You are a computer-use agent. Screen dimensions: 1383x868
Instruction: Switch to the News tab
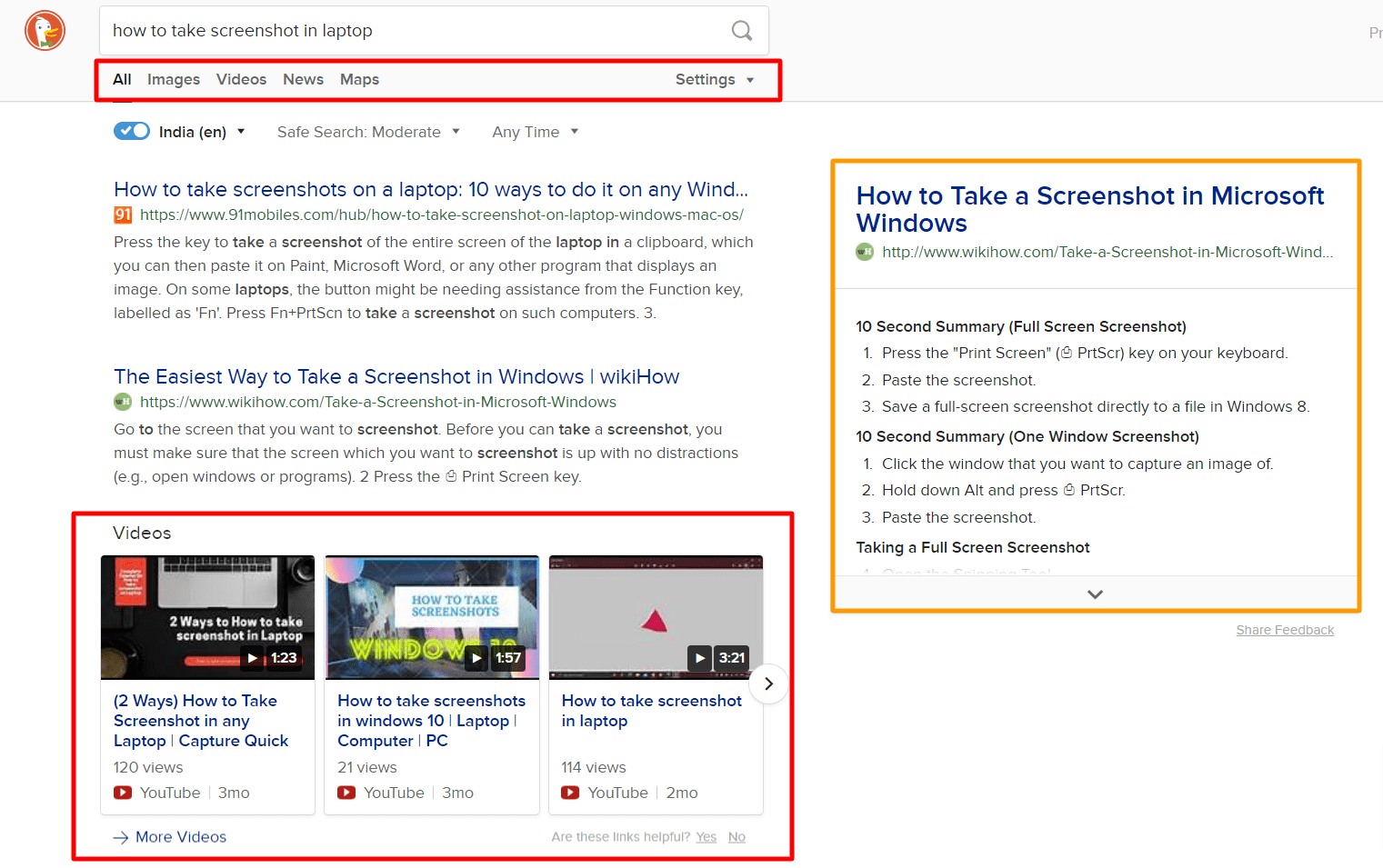[304, 80]
